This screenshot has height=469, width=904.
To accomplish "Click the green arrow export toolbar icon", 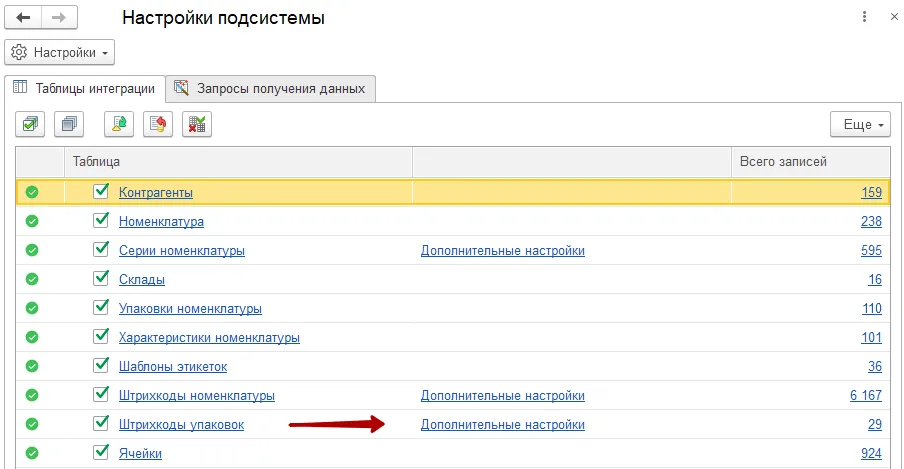I will pyautogui.click(x=119, y=124).
